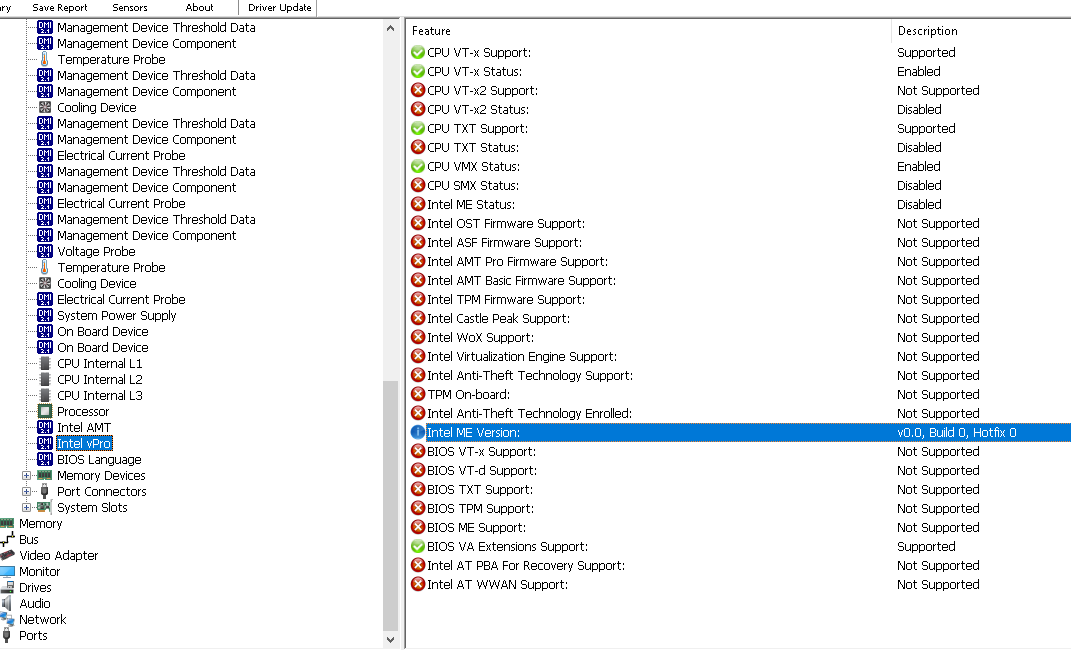1071x650 pixels.
Task: Click the Cooling Device fan icon below Electrical Current Probe
Action: click(x=45, y=283)
